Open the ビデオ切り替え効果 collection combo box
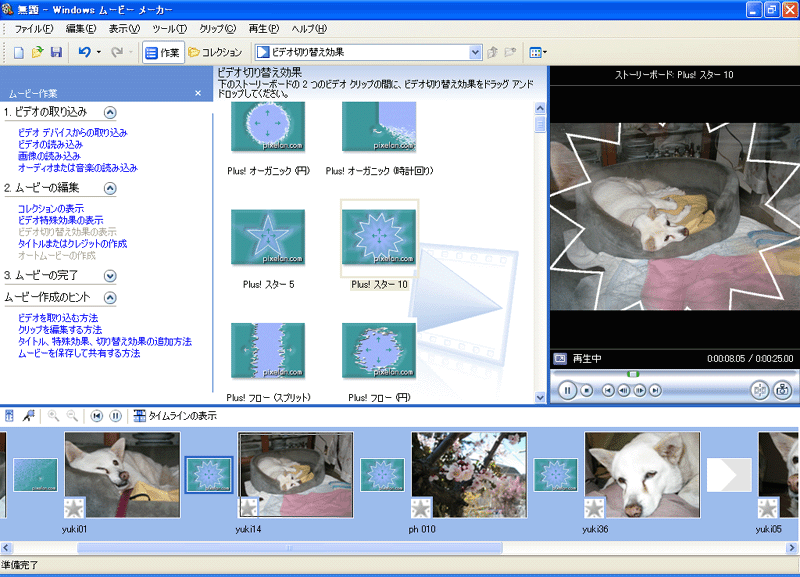The height and width of the screenshot is (577, 800). pyautogui.click(x=368, y=52)
